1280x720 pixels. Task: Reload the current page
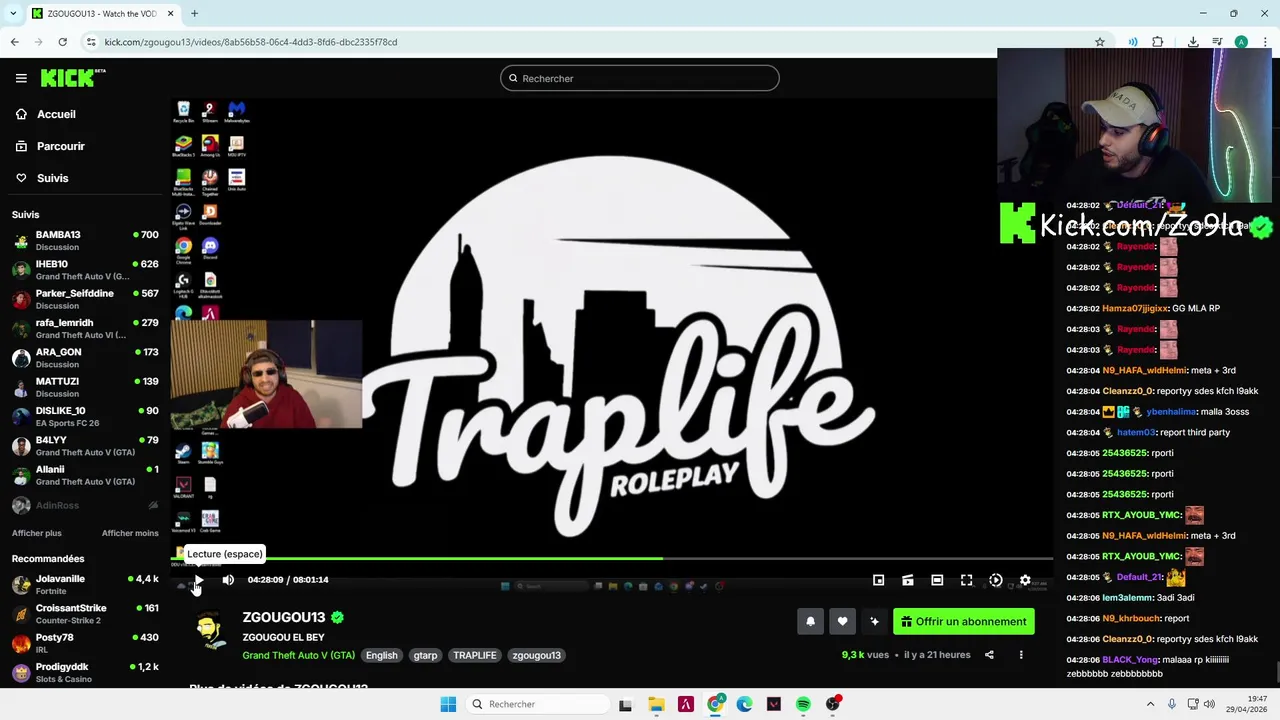click(x=62, y=42)
